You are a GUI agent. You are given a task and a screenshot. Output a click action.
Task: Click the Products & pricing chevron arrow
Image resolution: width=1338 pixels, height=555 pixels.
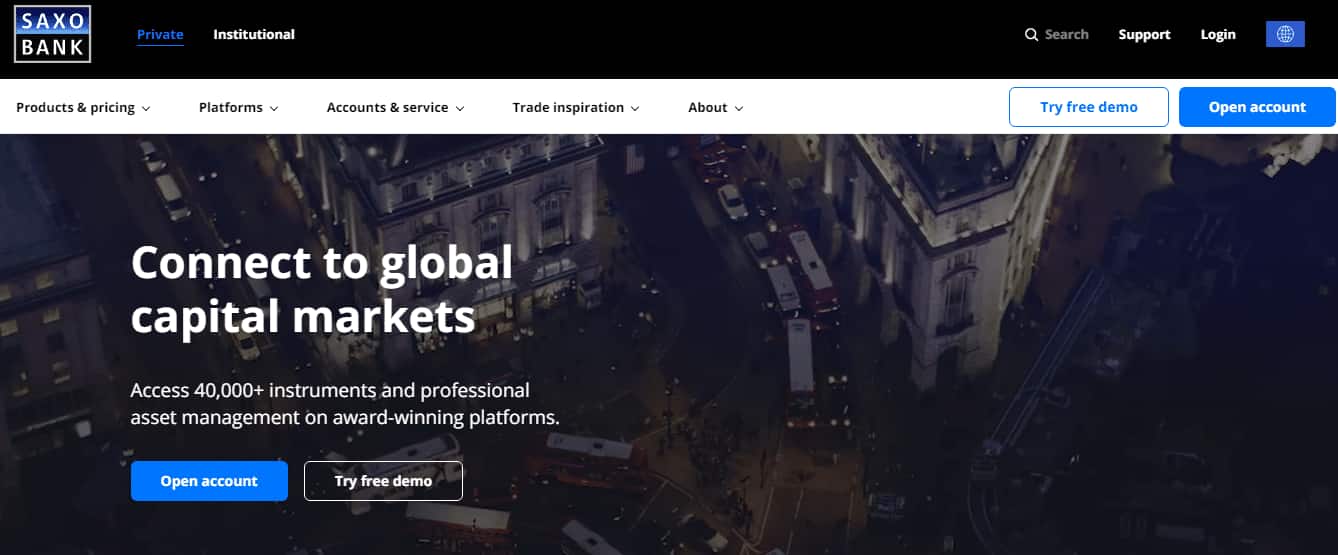(146, 108)
